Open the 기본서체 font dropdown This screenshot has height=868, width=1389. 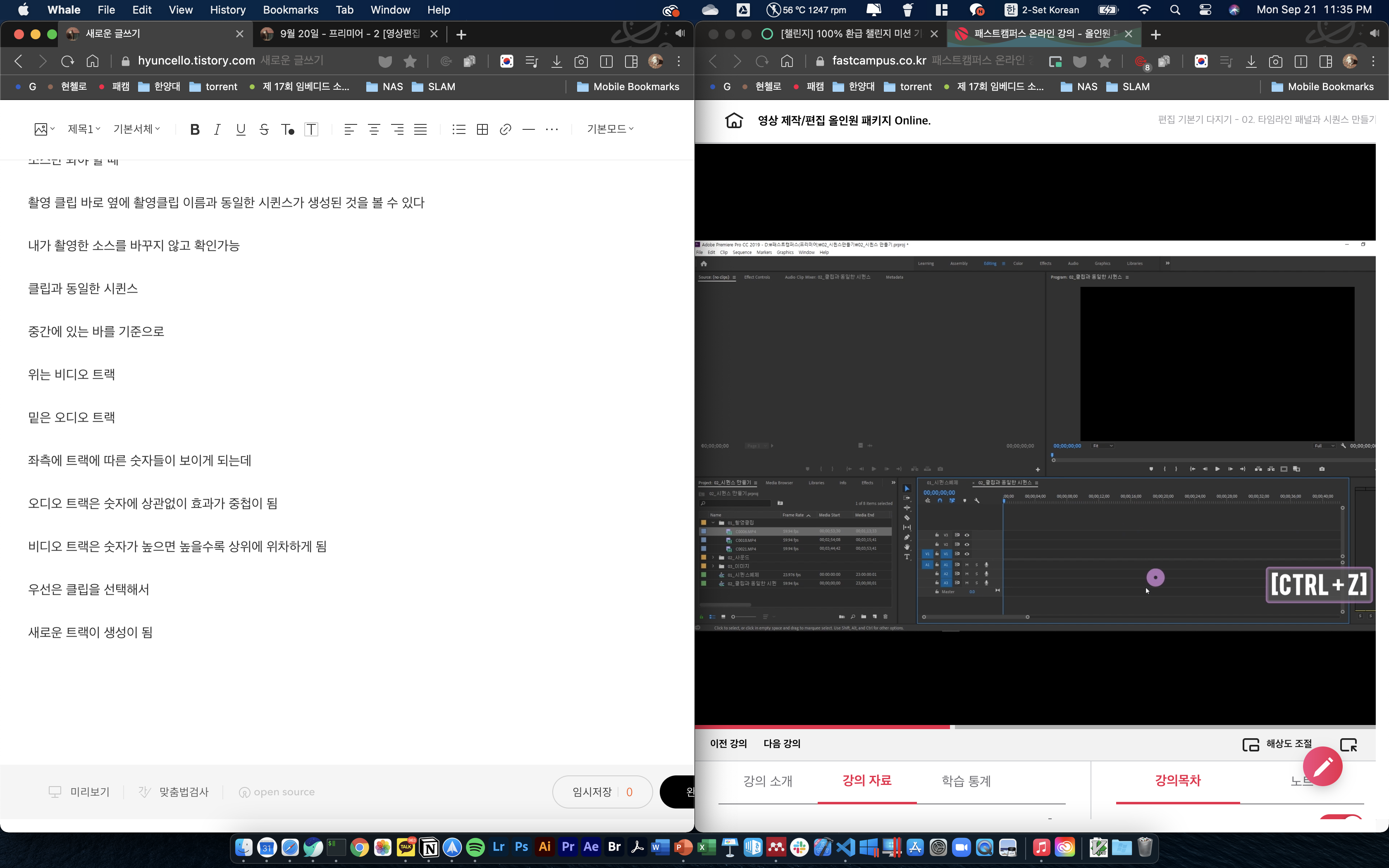coord(136,129)
